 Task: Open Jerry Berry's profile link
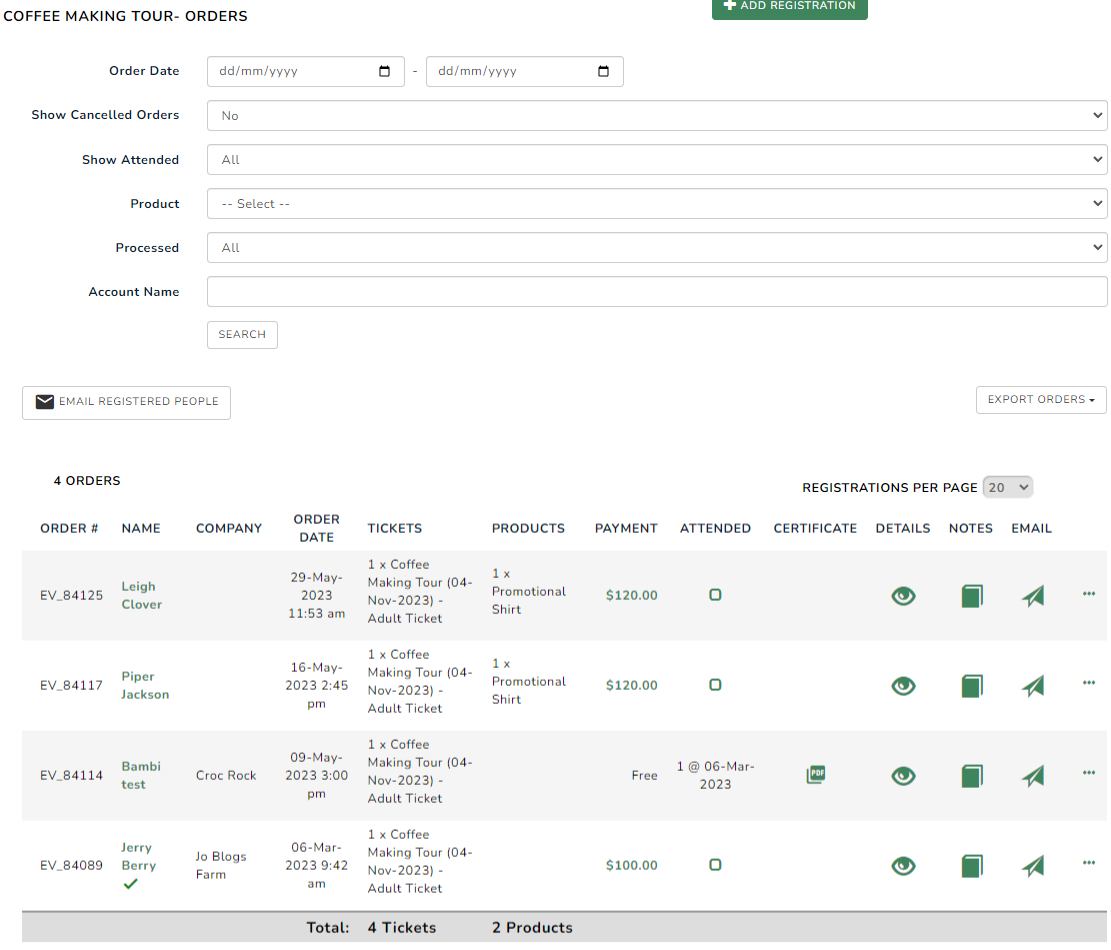click(138, 856)
